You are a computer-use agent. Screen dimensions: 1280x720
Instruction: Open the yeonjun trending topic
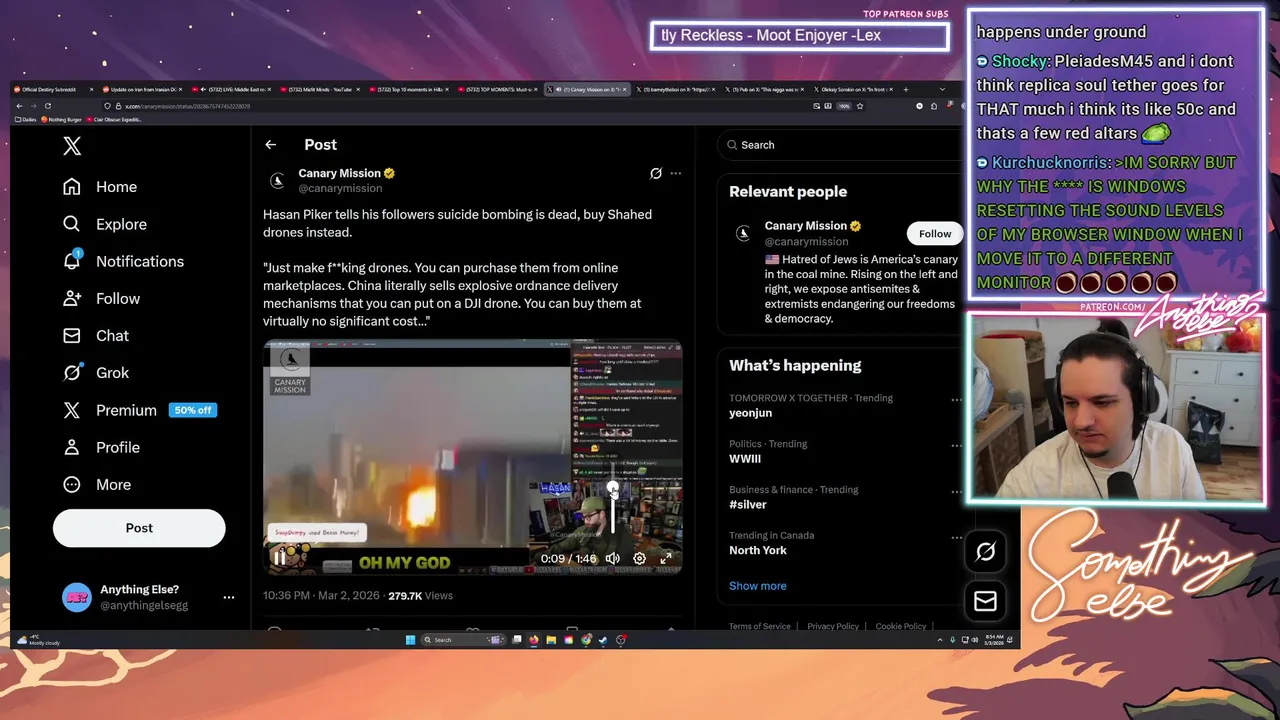[750, 413]
